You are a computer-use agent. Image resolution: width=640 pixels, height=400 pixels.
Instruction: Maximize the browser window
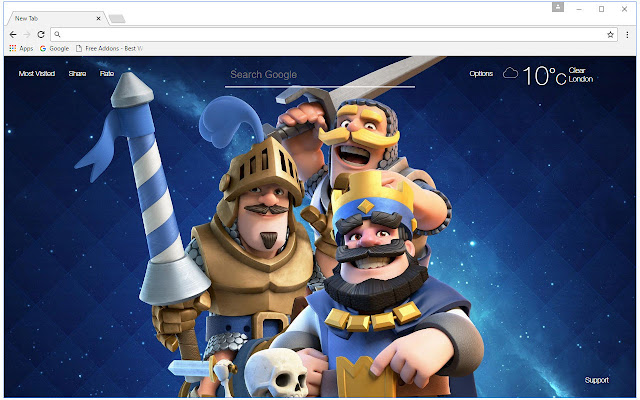(601, 9)
